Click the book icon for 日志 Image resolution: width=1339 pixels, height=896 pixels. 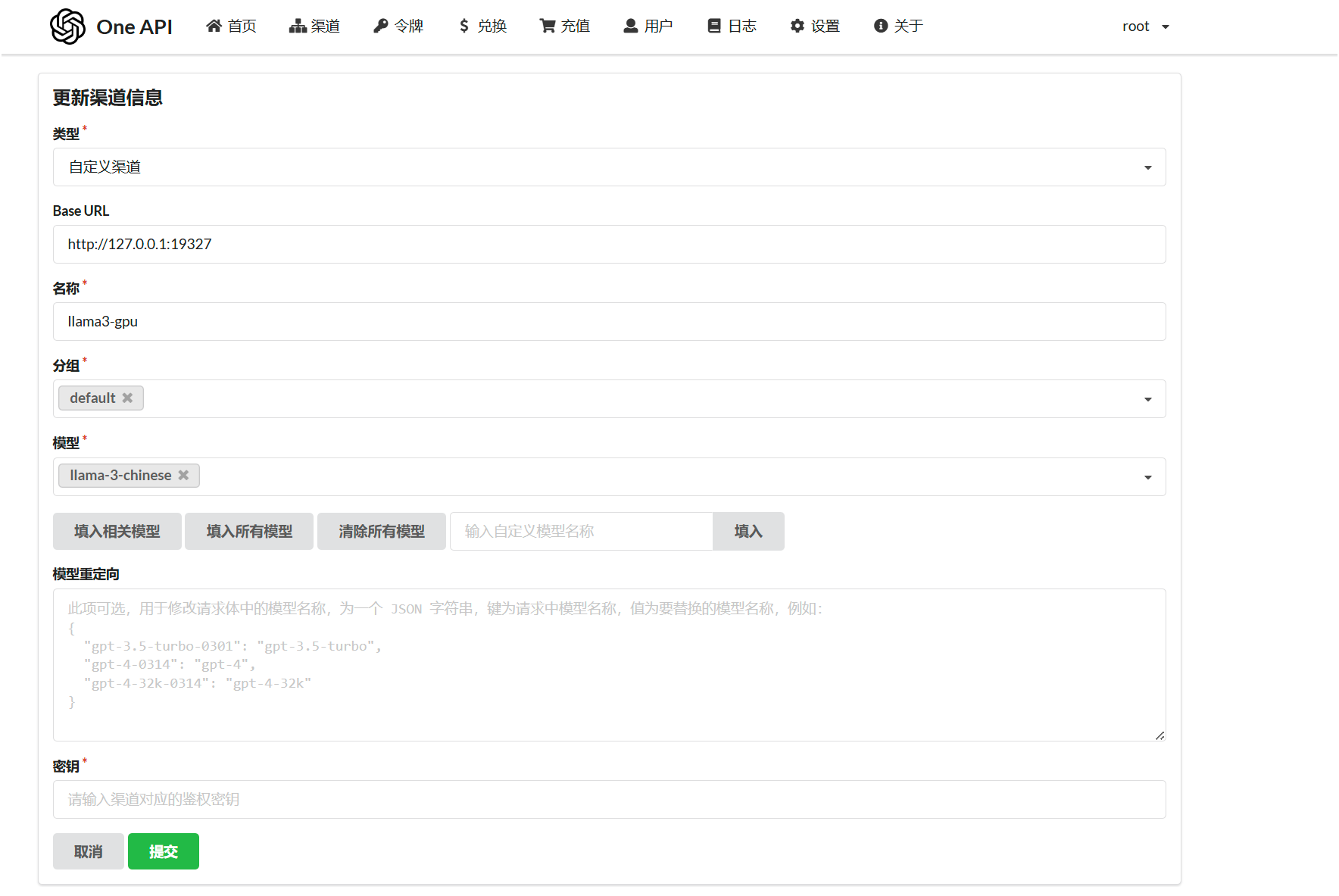point(713,27)
